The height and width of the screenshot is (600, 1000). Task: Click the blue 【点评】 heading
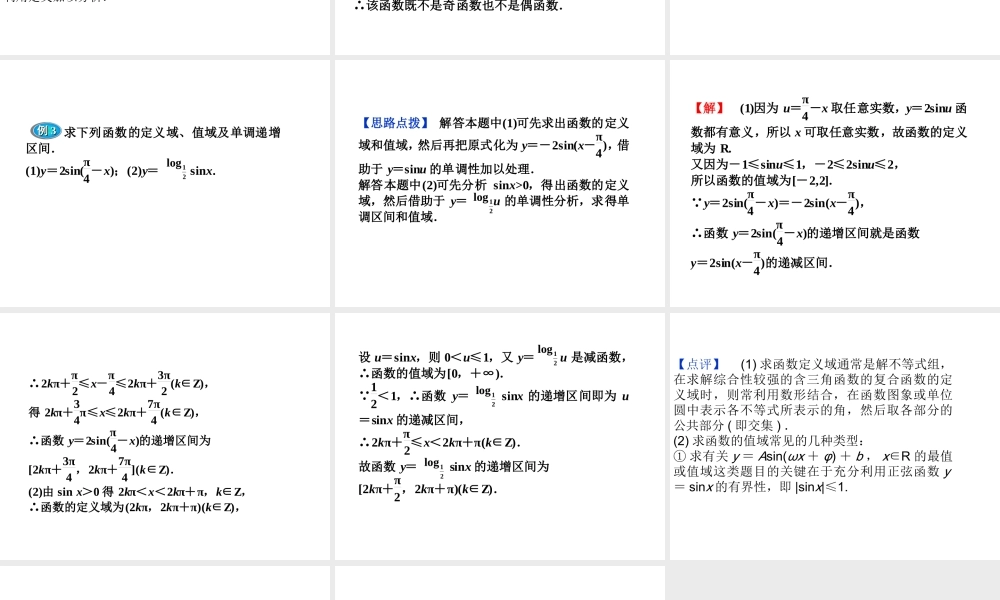pyautogui.click(x=698, y=364)
